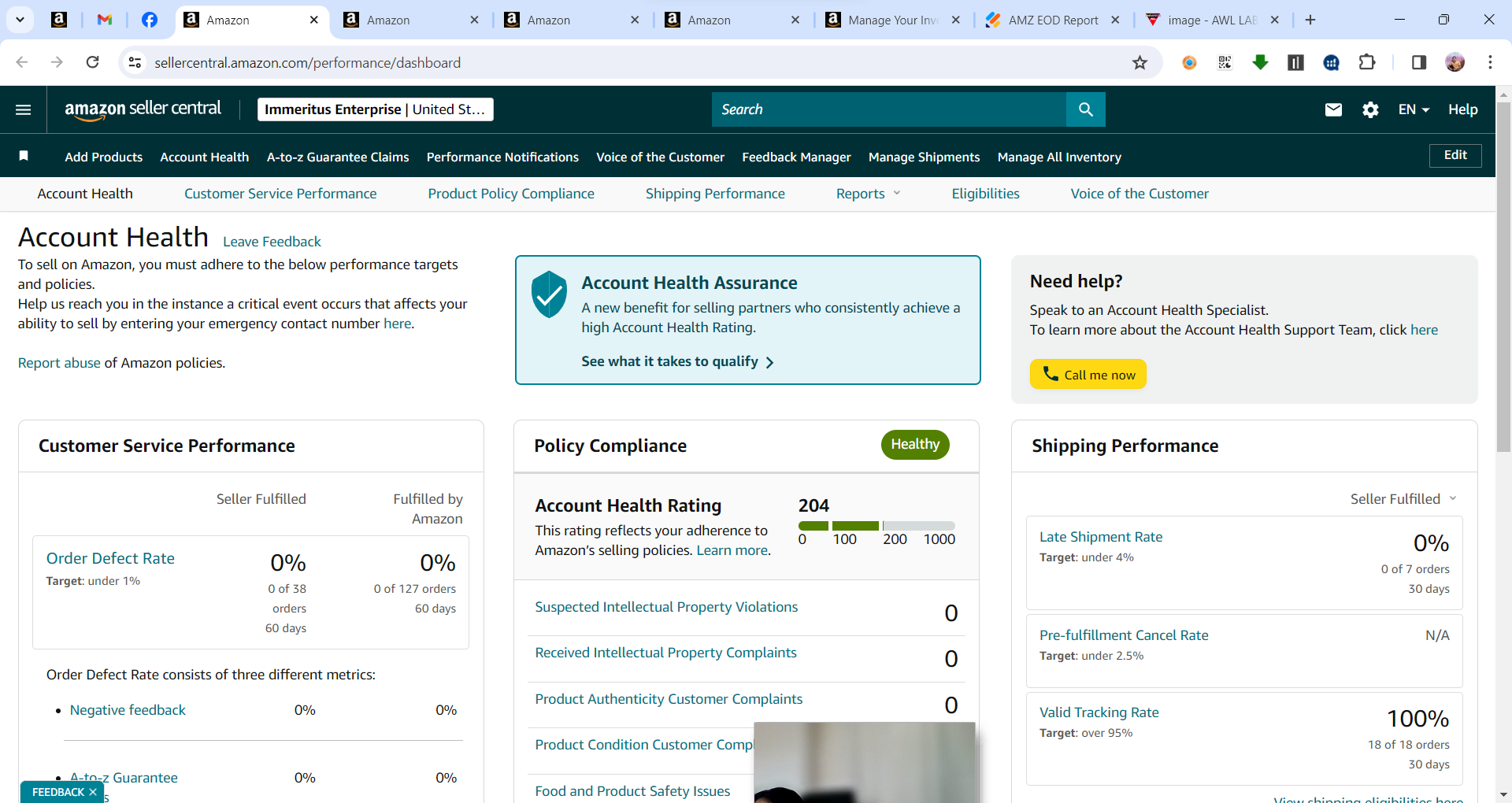Click the Call me now button
This screenshot has width=1512, height=803.
click(x=1088, y=374)
